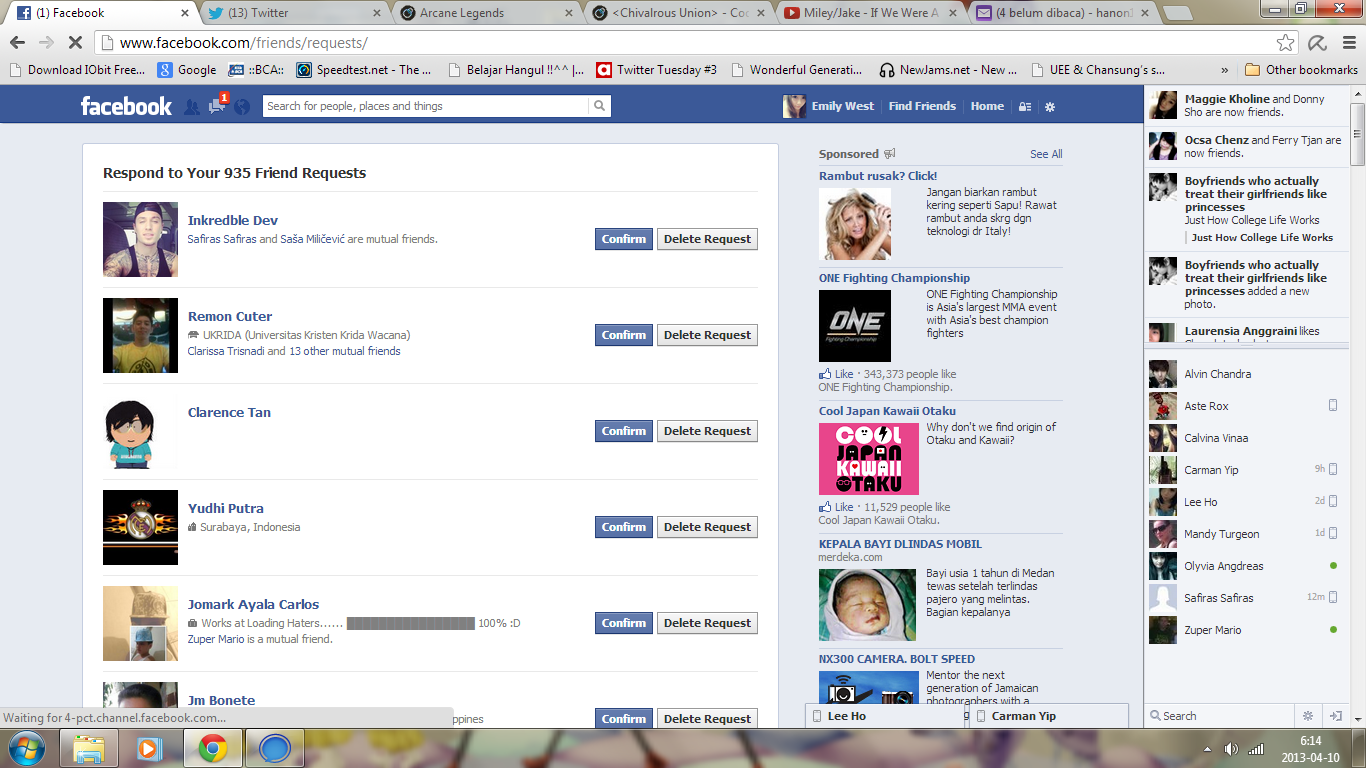The width and height of the screenshot is (1366, 768).
Task: Delete Remon Cuter's friend request
Action: pyautogui.click(x=707, y=335)
